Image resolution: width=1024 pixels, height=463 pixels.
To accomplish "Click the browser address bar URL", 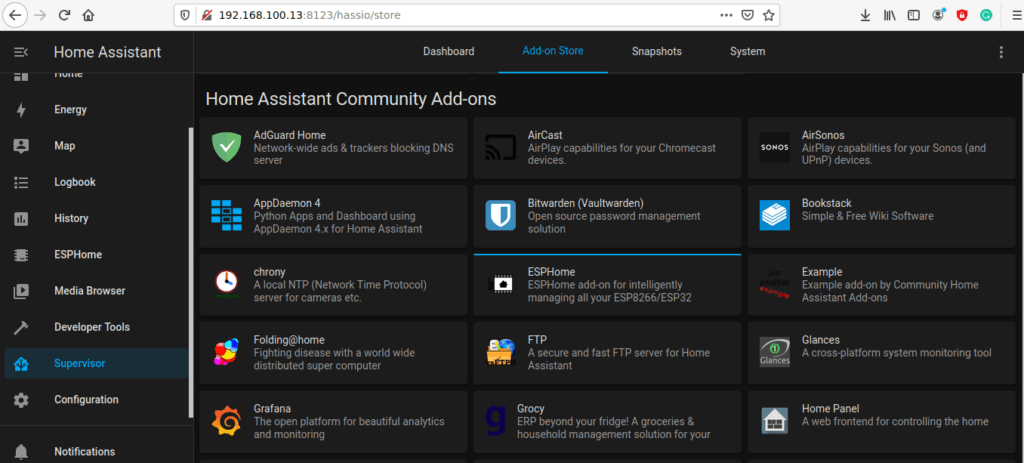I will (x=310, y=15).
